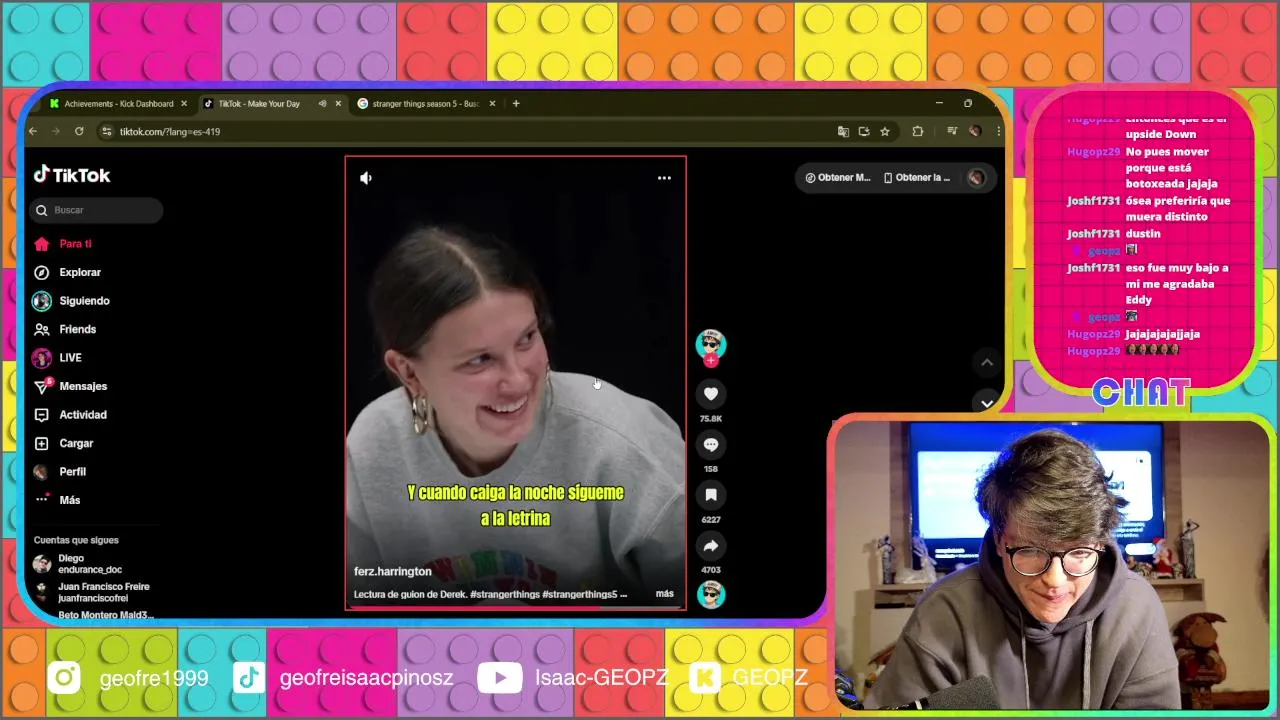Click the browser forward arrow

coord(56,131)
